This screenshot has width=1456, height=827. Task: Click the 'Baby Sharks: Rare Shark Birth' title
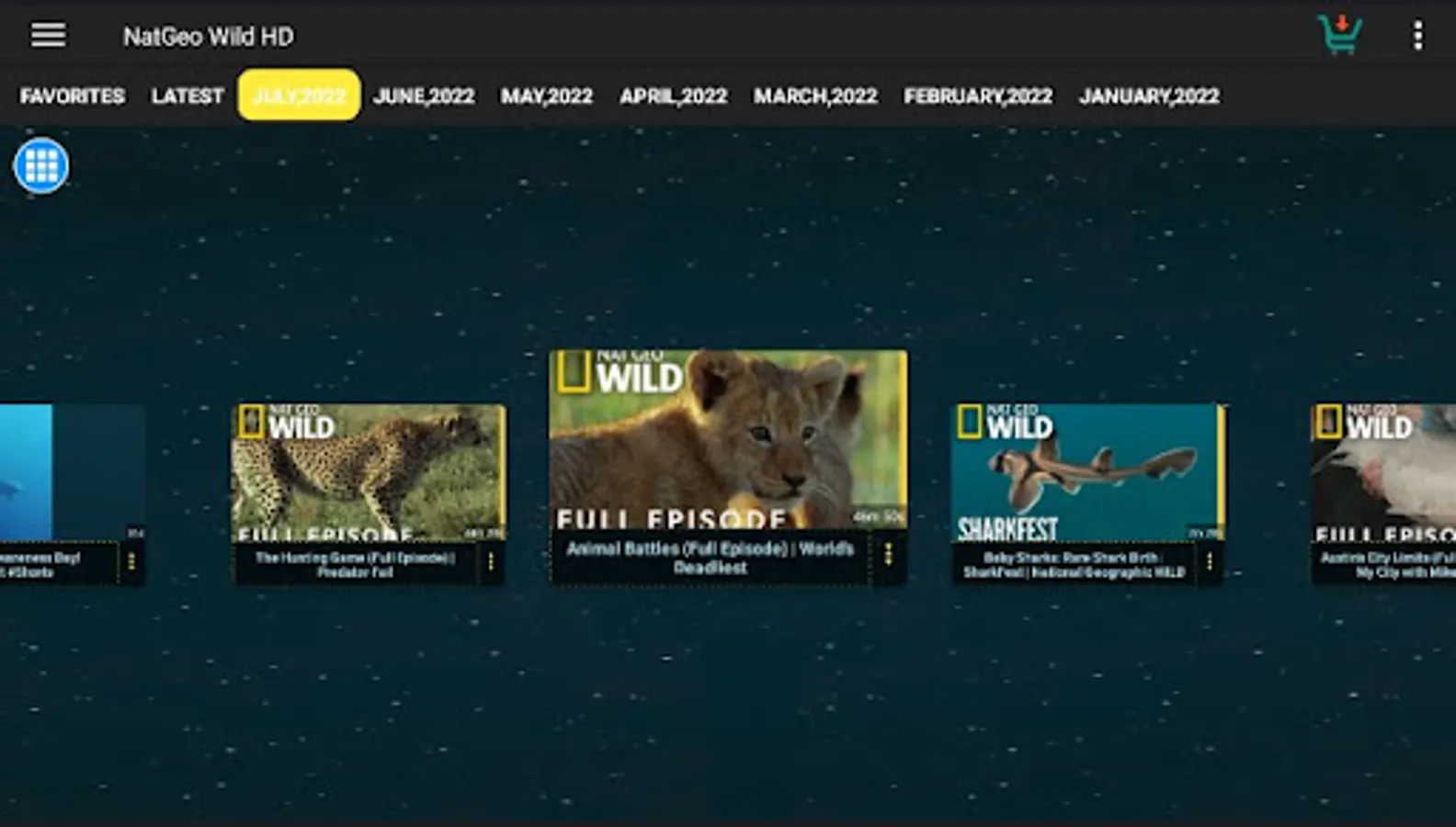click(1074, 564)
